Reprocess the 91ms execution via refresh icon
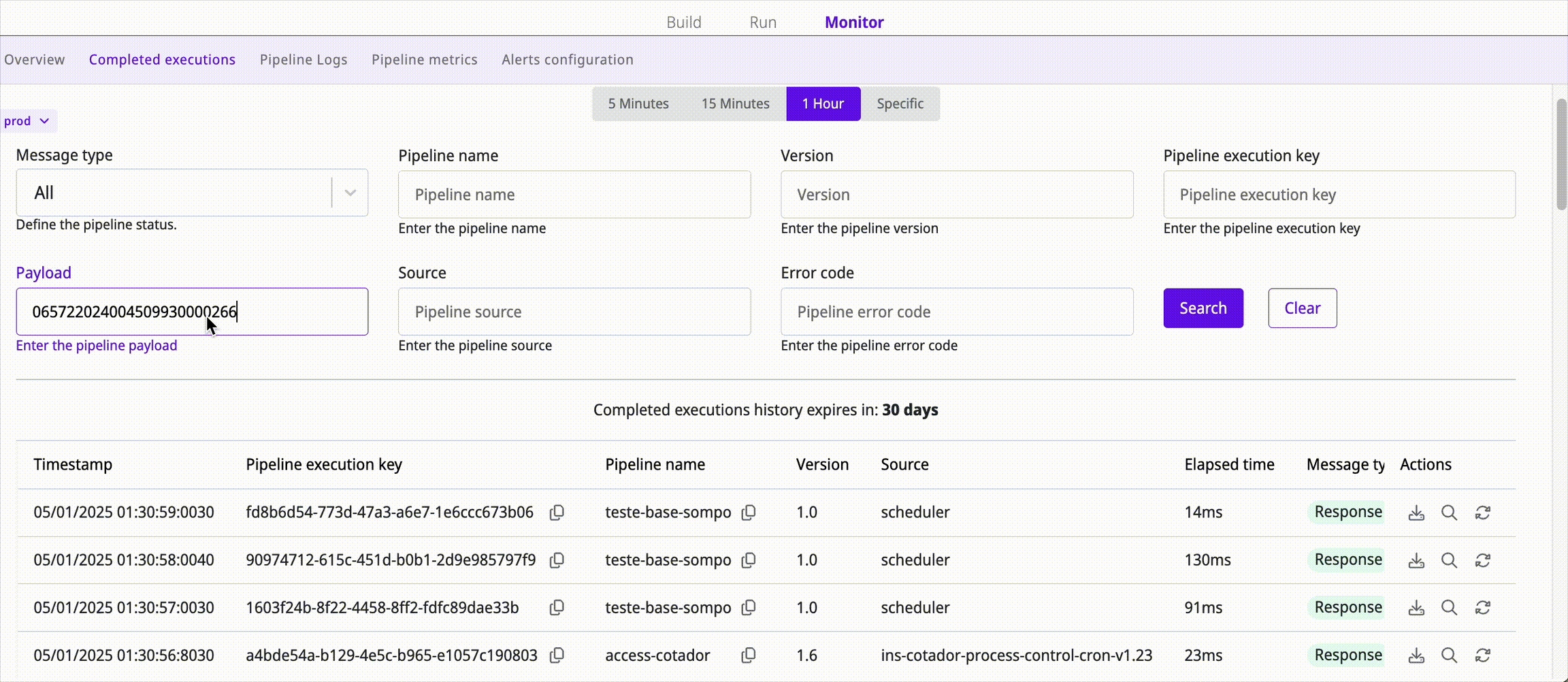This screenshot has height=682, width=1568. 1483,608
